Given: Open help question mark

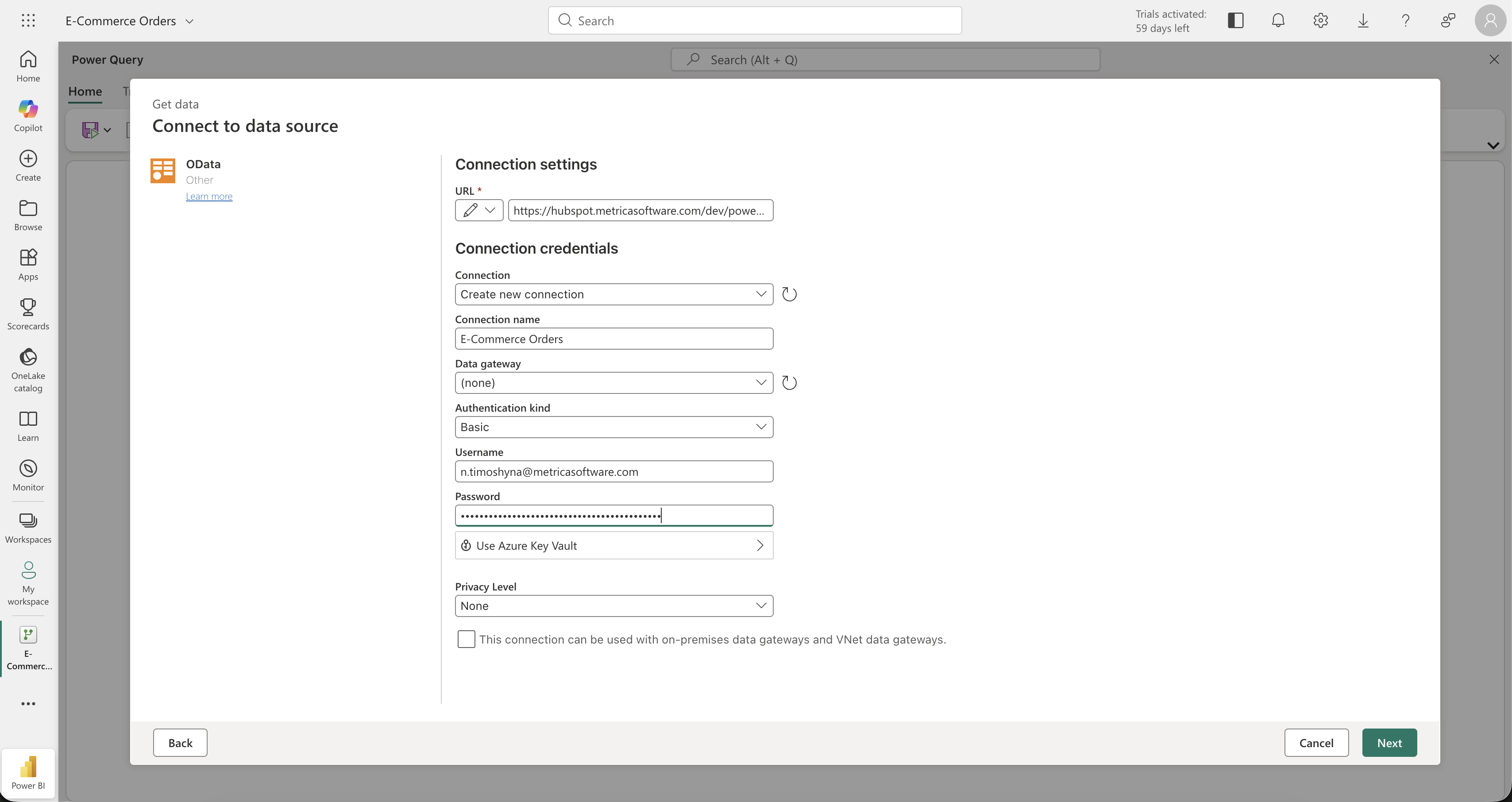Looking at the screenshot, I should [x=1405, y=20].
